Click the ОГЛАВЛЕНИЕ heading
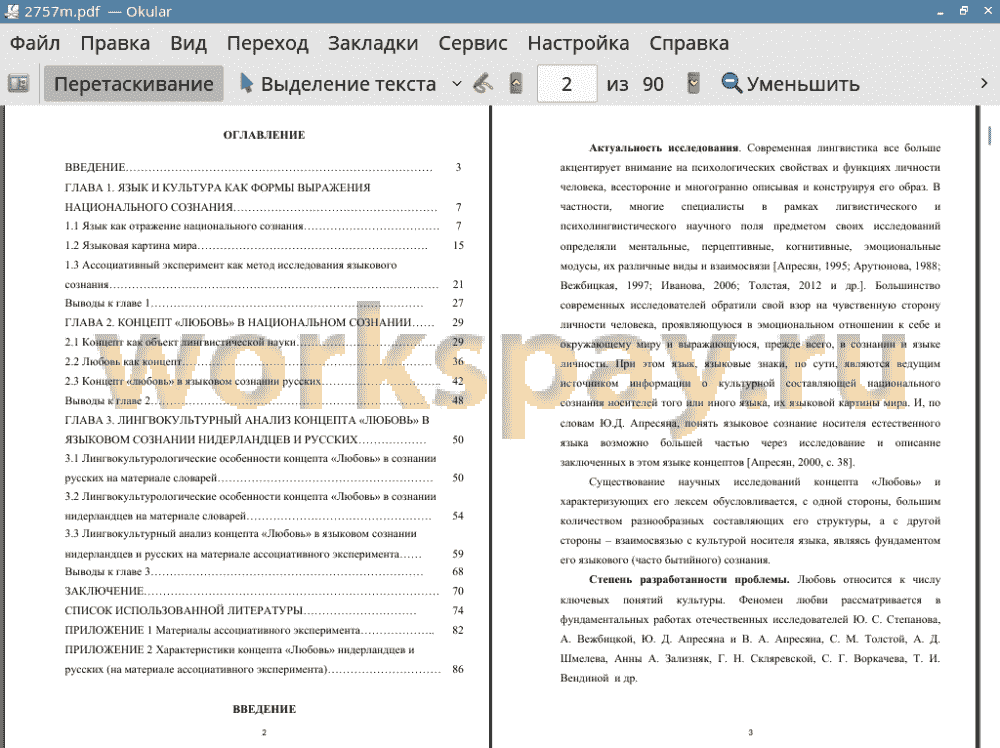 pos(264,135)
